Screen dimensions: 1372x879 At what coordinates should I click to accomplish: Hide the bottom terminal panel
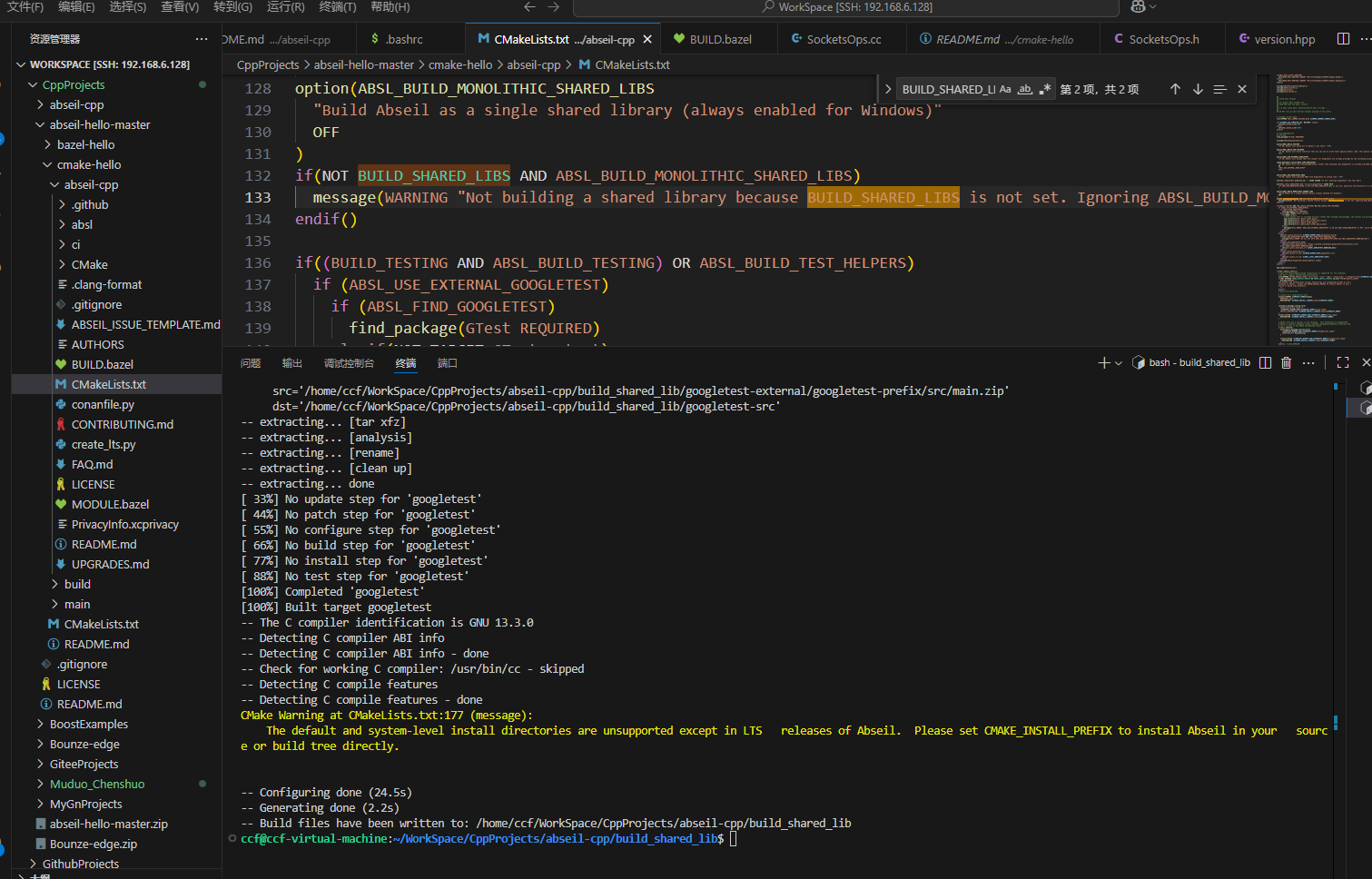click(x=1365, y=362)
